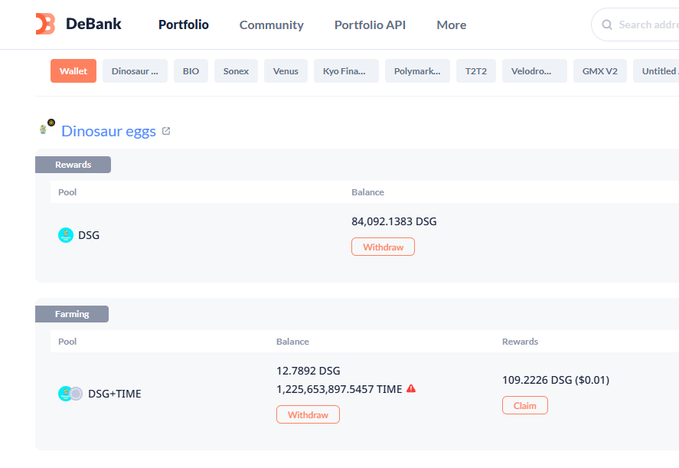This screenshot has height=468, width=679.
Task: Open the Dinosaur eggs title link
Action: (108, 131)
